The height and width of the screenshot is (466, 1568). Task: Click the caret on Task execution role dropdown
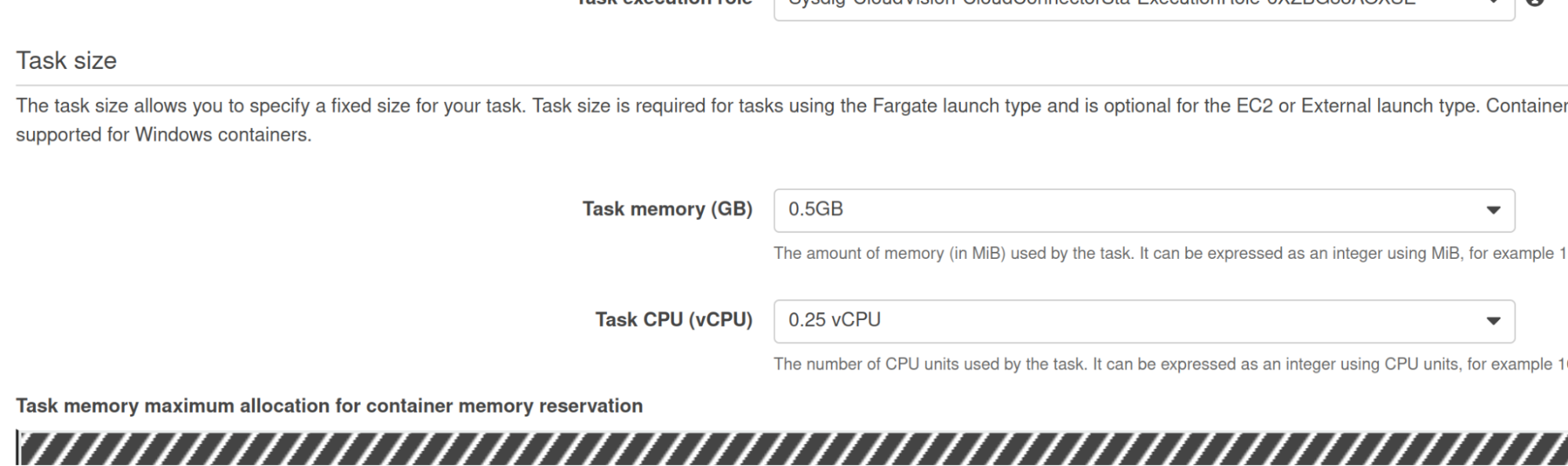click(x=1493, y=2)
